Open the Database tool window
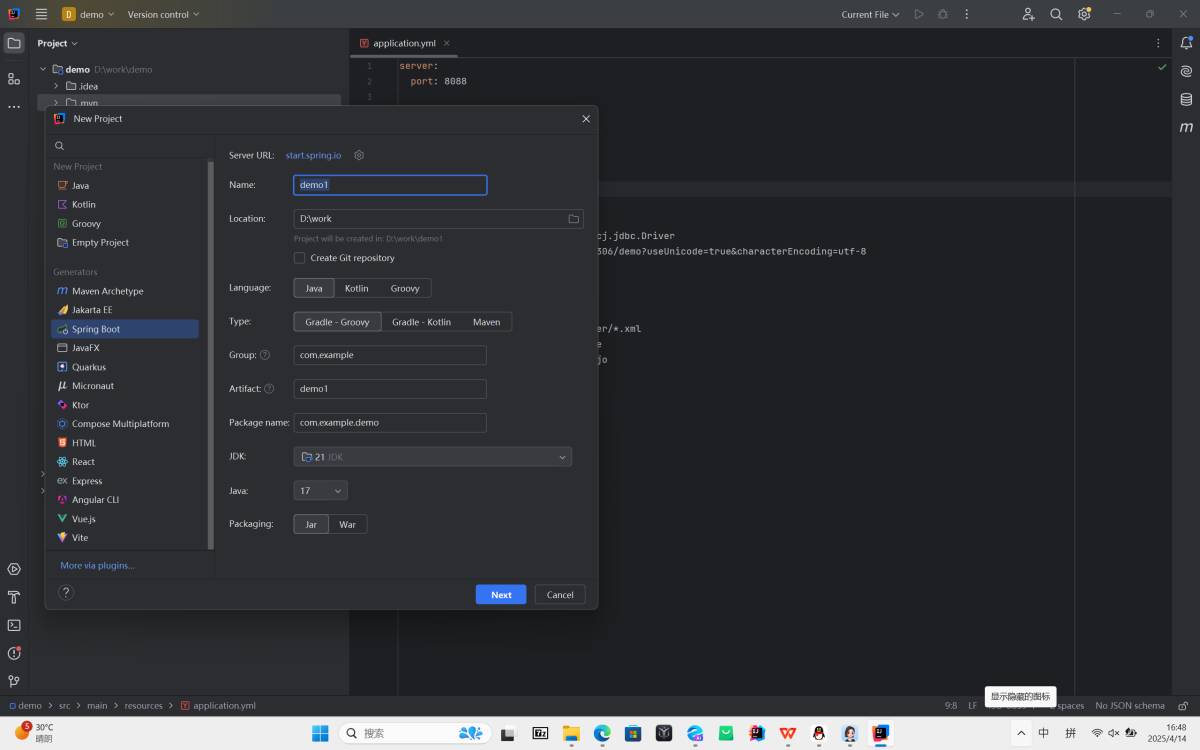 [1186, 99]
